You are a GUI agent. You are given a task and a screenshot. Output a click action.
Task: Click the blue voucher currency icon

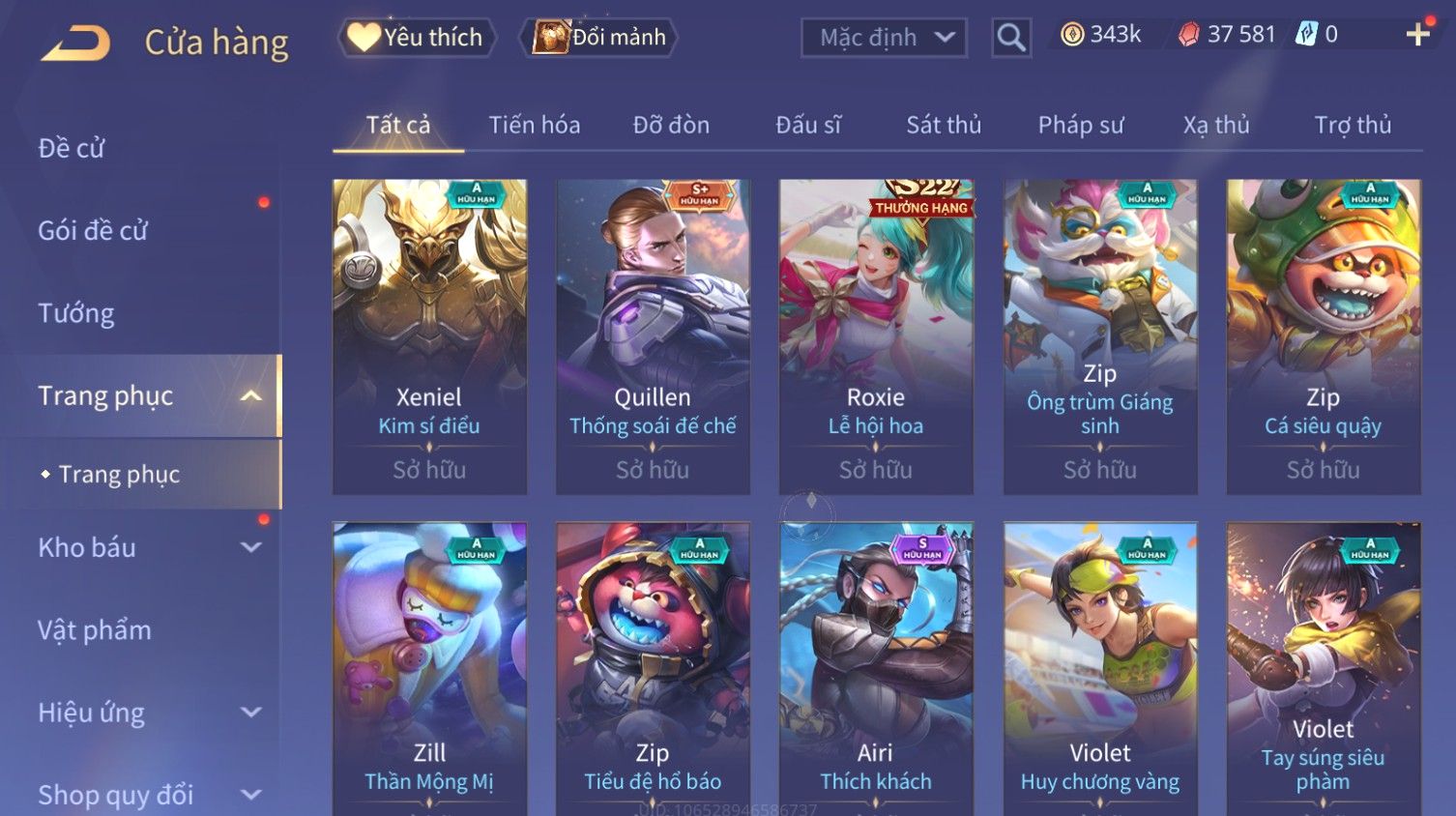click(x=1306, y=35)
